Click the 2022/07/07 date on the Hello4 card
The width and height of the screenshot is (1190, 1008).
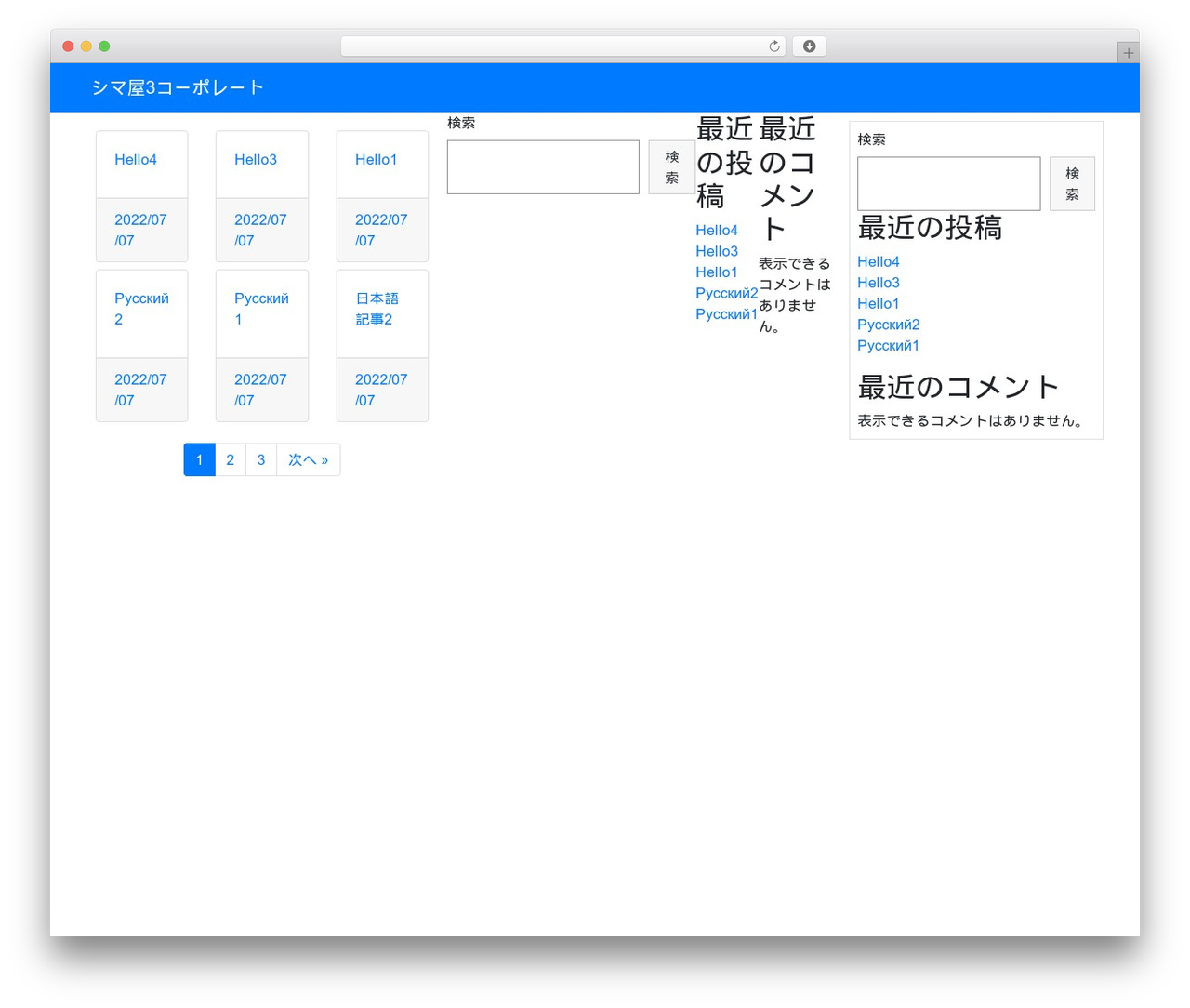coord(140,230)
